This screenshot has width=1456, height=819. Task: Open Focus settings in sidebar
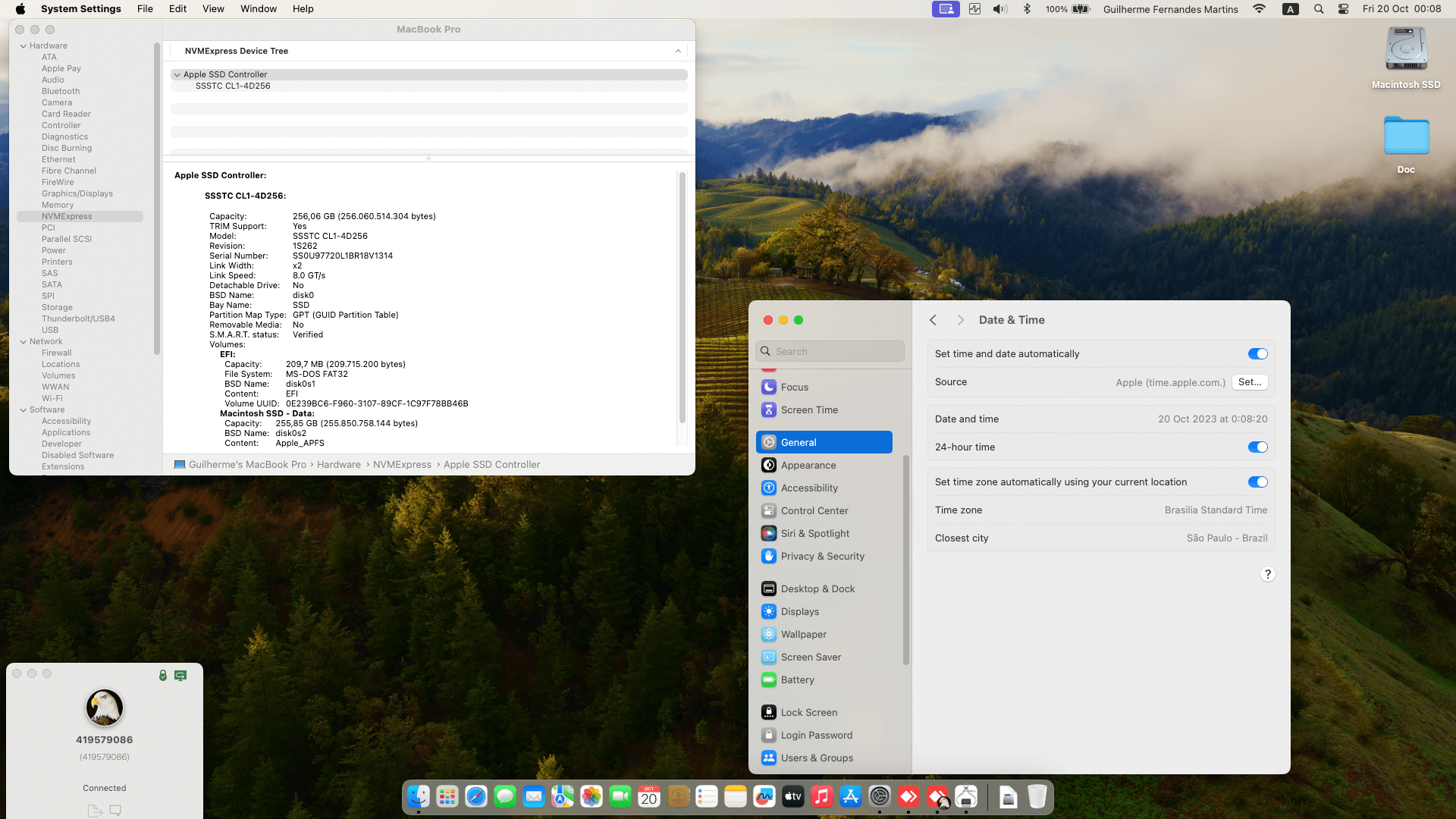pos(794,387)
